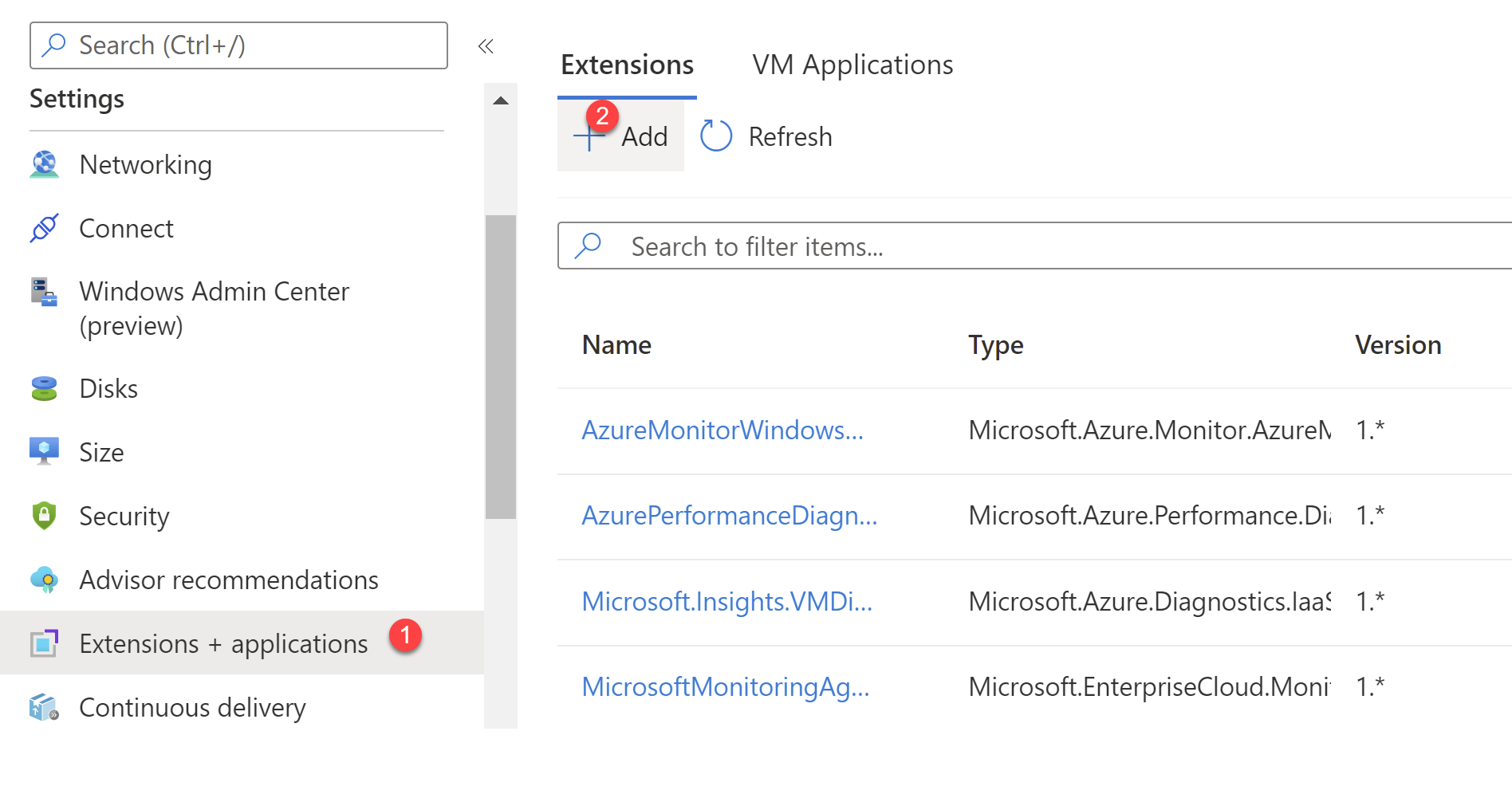Click the magnifier icon in the filter box
This screenshot has width=1512, height=786.
coord(589,246)
